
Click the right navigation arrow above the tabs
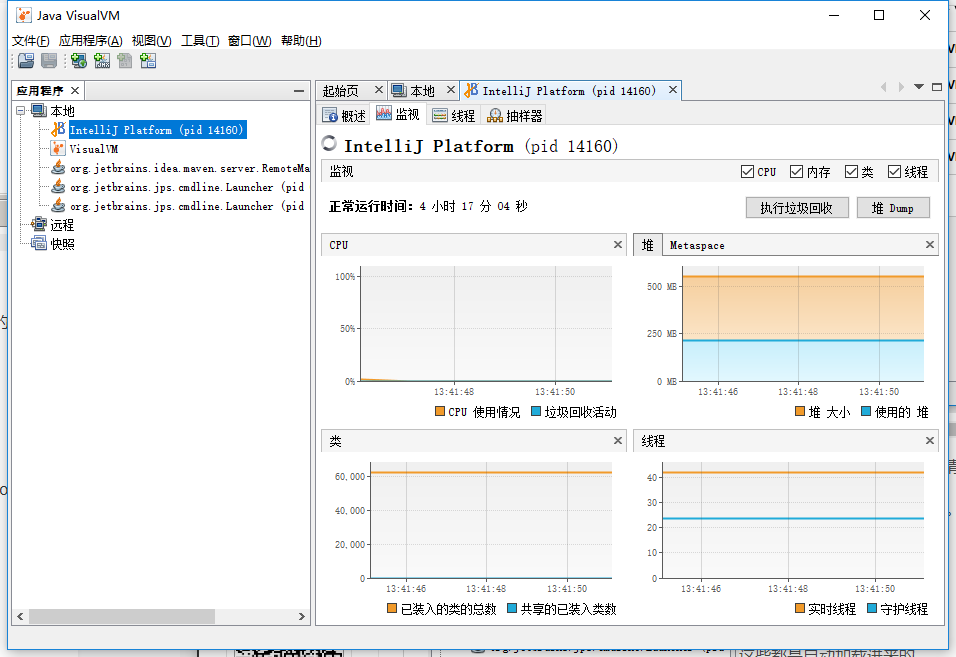(x=901, y=87)
